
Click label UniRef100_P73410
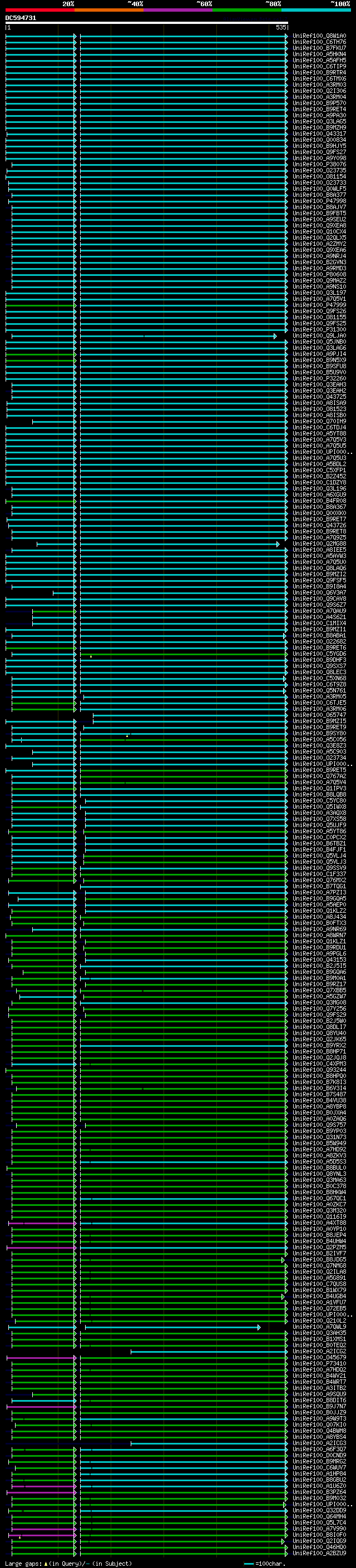point(319,1363)
